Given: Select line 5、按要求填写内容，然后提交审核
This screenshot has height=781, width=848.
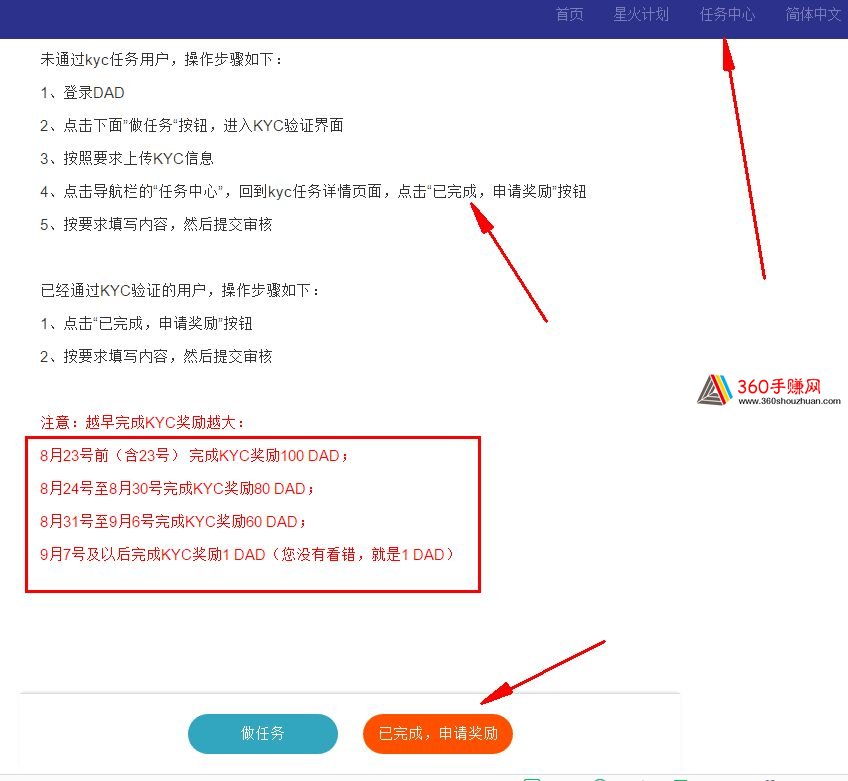Looking at the screenshot, I should pos(156,224).
